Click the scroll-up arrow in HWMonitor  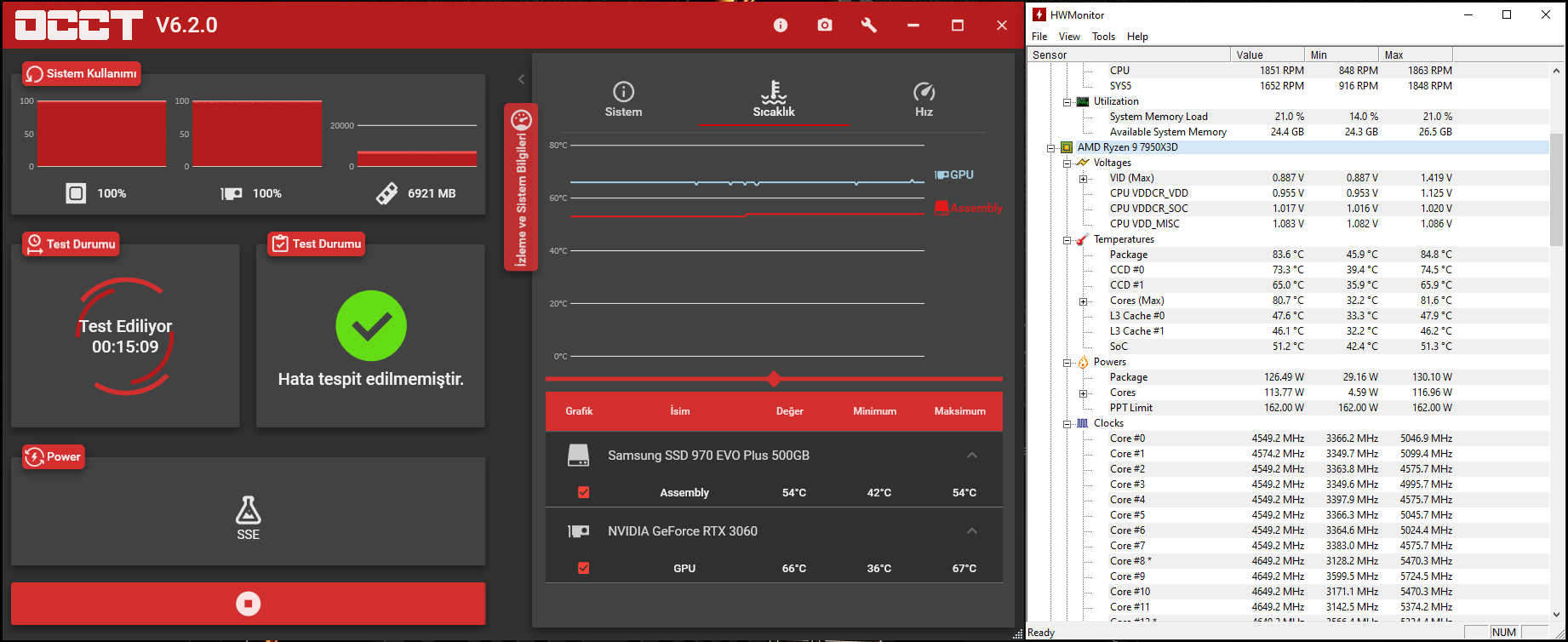1556,71
